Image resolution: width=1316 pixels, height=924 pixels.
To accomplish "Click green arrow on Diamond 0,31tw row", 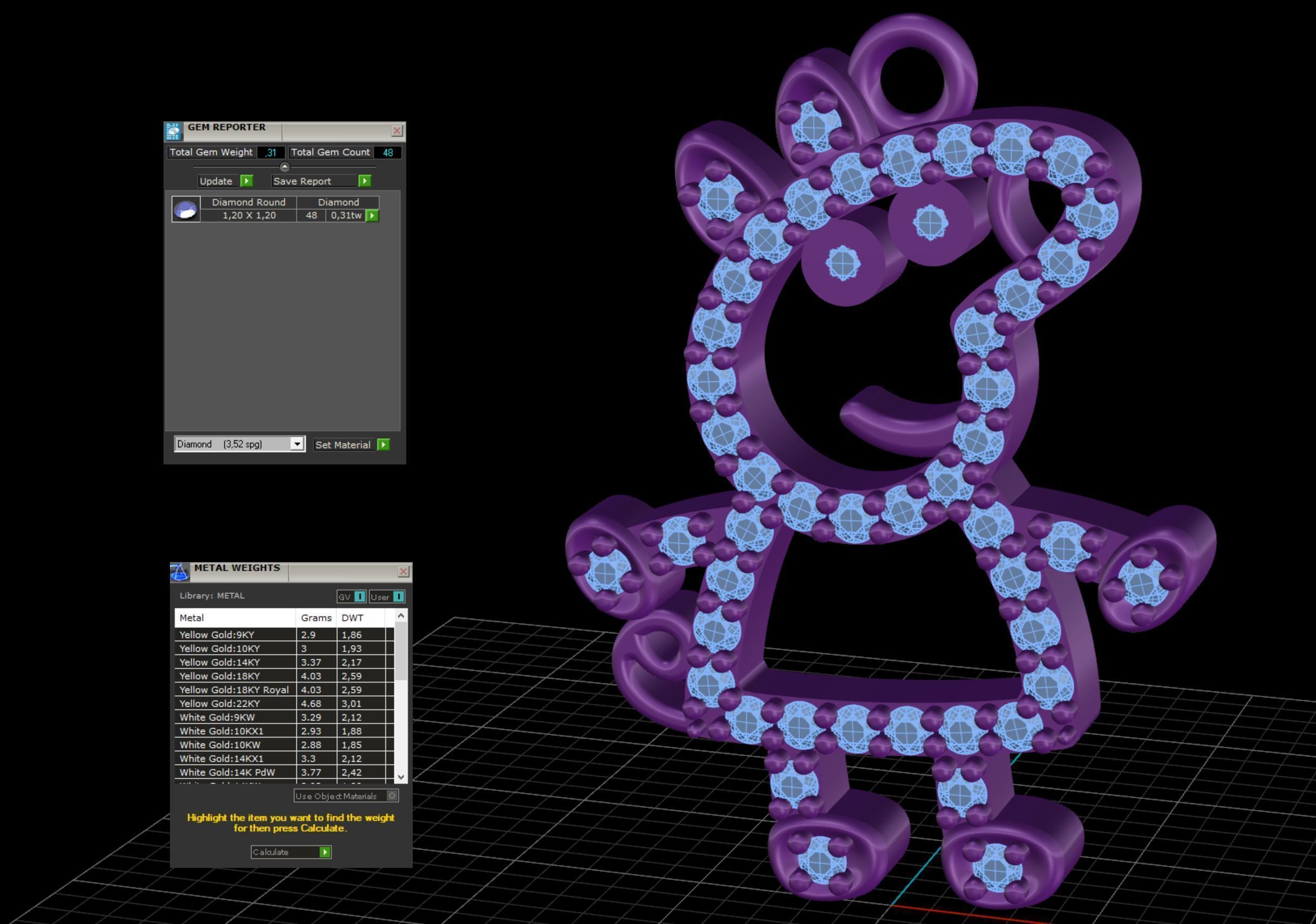I will click(x=372, y=216).
